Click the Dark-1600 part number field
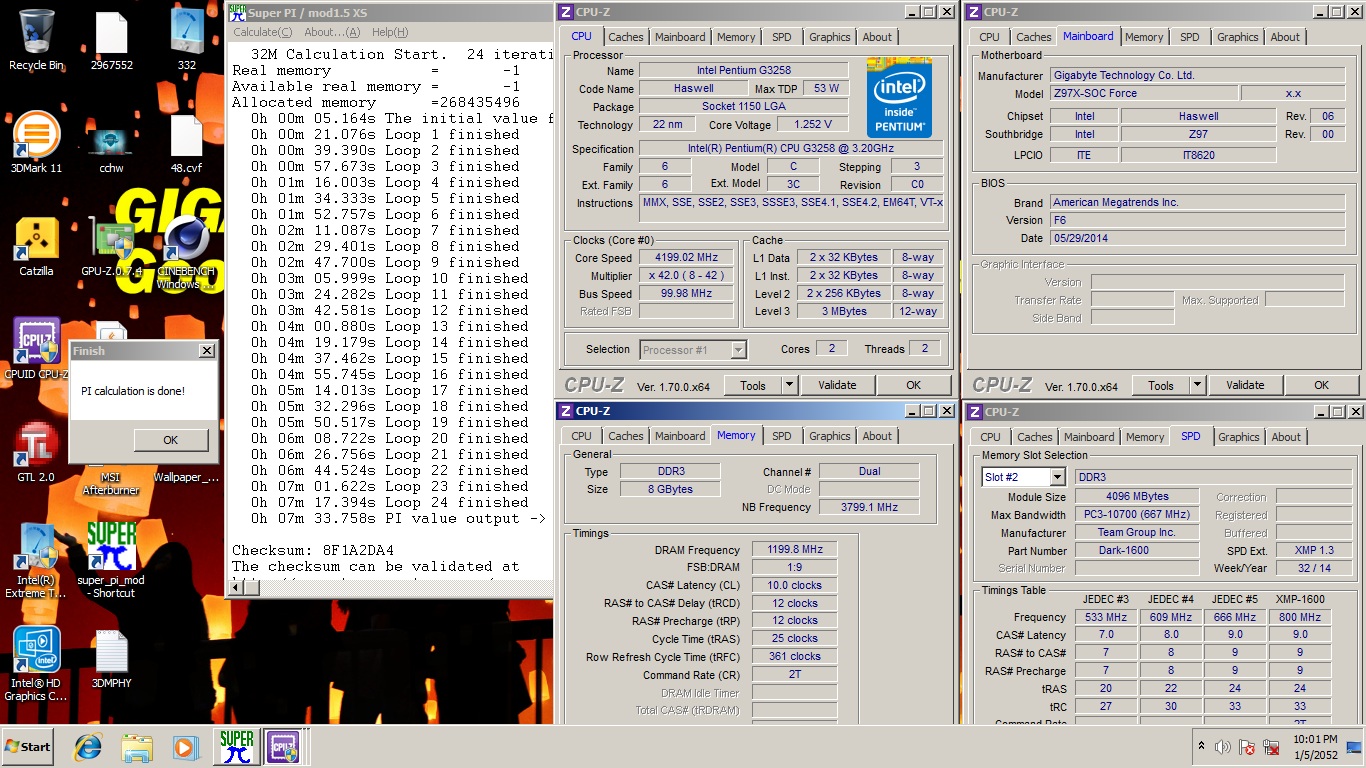The width and height of the screenshot is (1366, 768). pyautogui.click(x=1137, y=551)
